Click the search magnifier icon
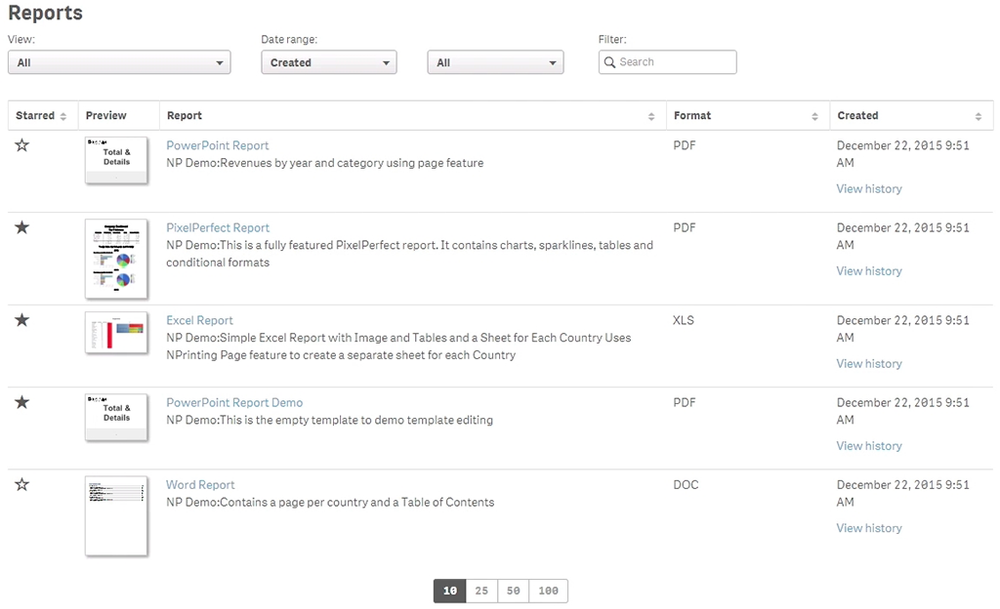This screenshot has width=1000, height=609. [x=609, y=62]
